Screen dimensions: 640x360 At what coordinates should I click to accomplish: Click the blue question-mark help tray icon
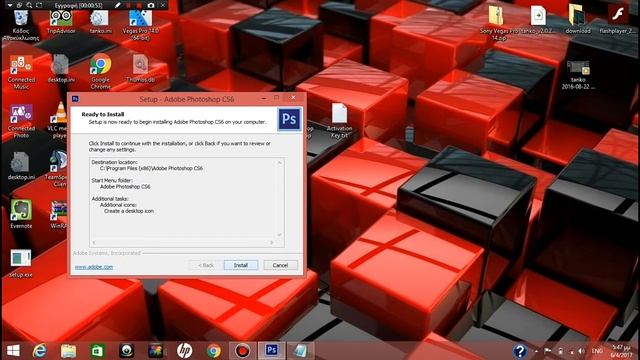point(520,351)
